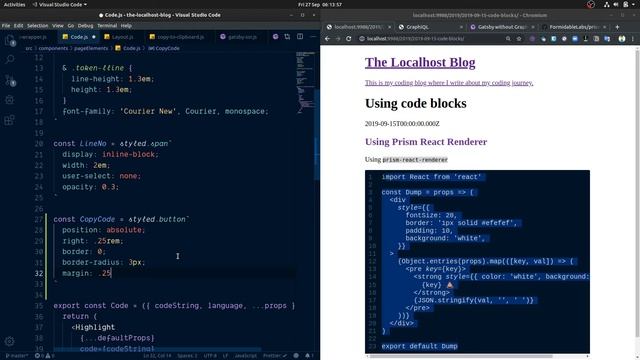Open the Manage gear at activity bar bottom
The width and height of the screenshot is (640, 360).
click(x=10, y=341)
